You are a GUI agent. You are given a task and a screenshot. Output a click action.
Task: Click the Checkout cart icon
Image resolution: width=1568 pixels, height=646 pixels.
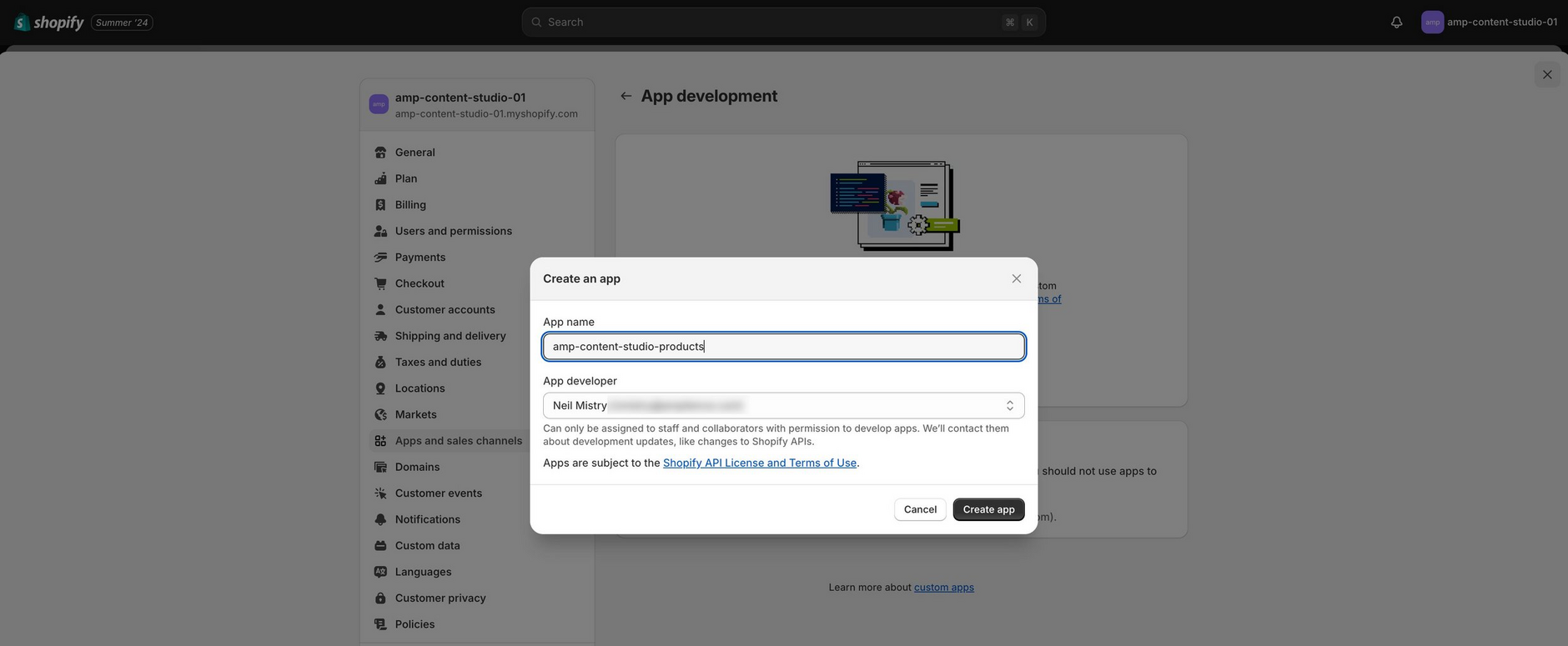(380, 283)
